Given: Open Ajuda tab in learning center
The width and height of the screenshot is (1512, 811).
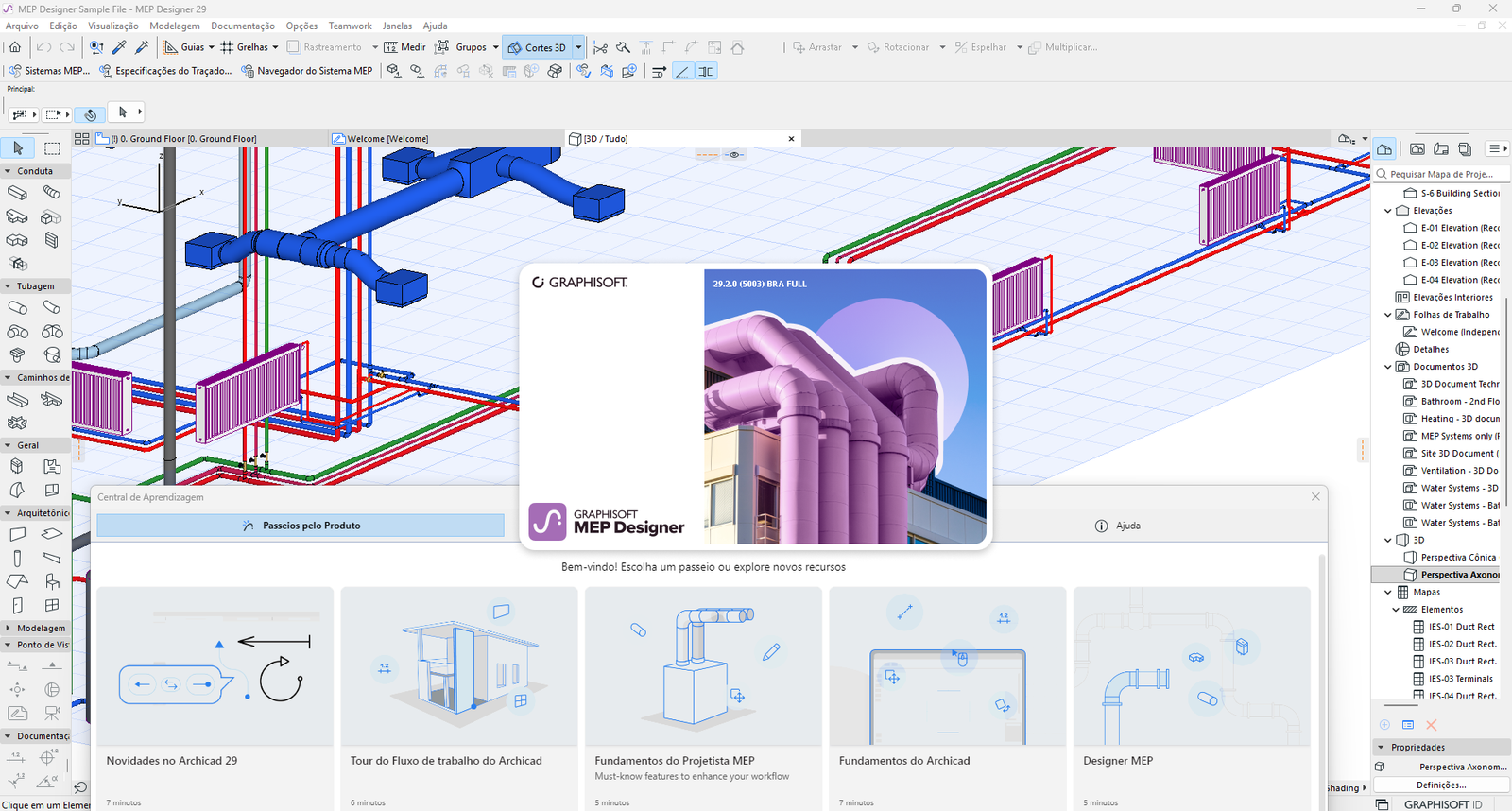Looking at the screenshot, I should pyautogui.click(x=1120, y=526).
